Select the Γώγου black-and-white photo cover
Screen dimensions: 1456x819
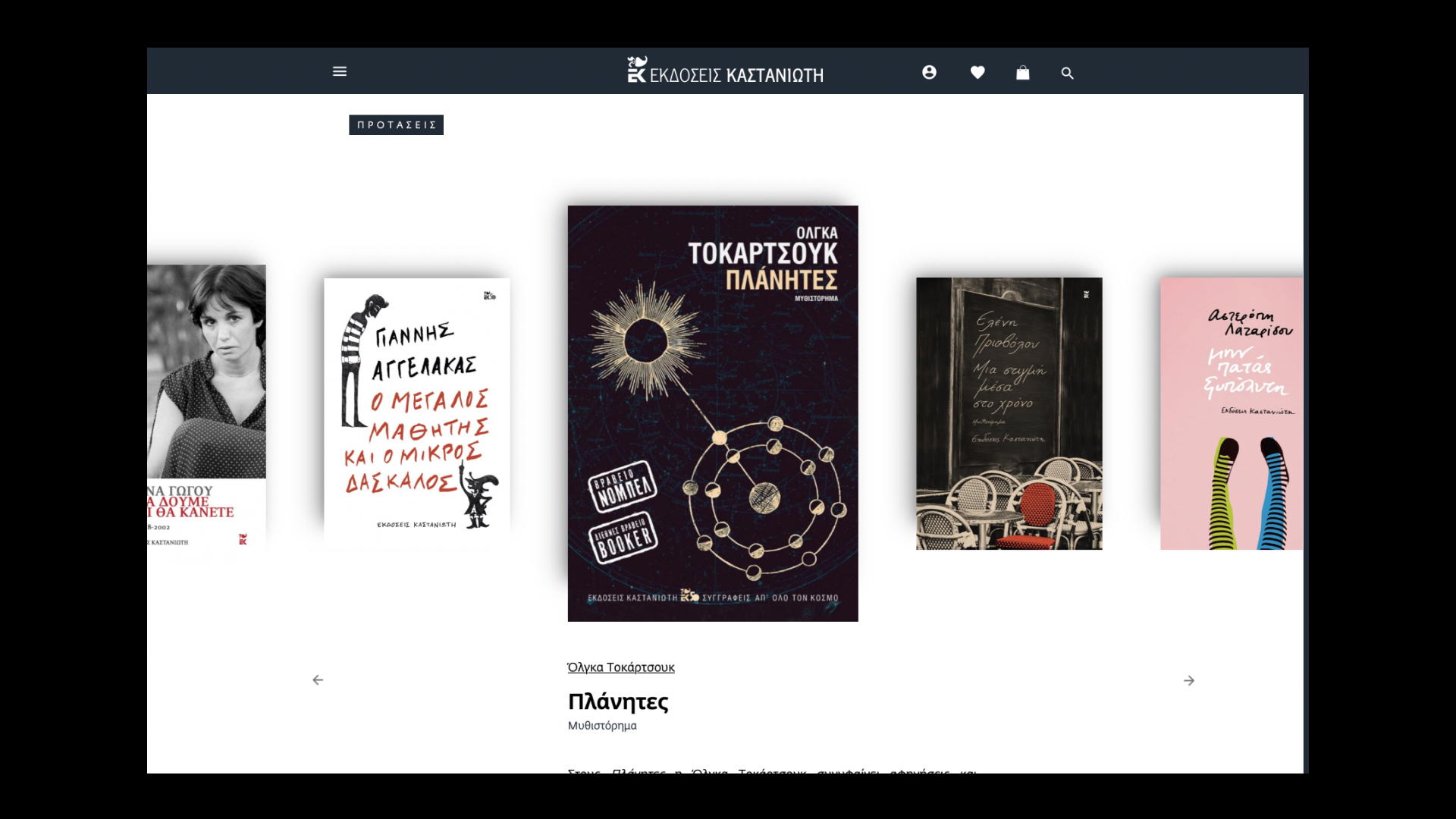(x=206, y=408)
